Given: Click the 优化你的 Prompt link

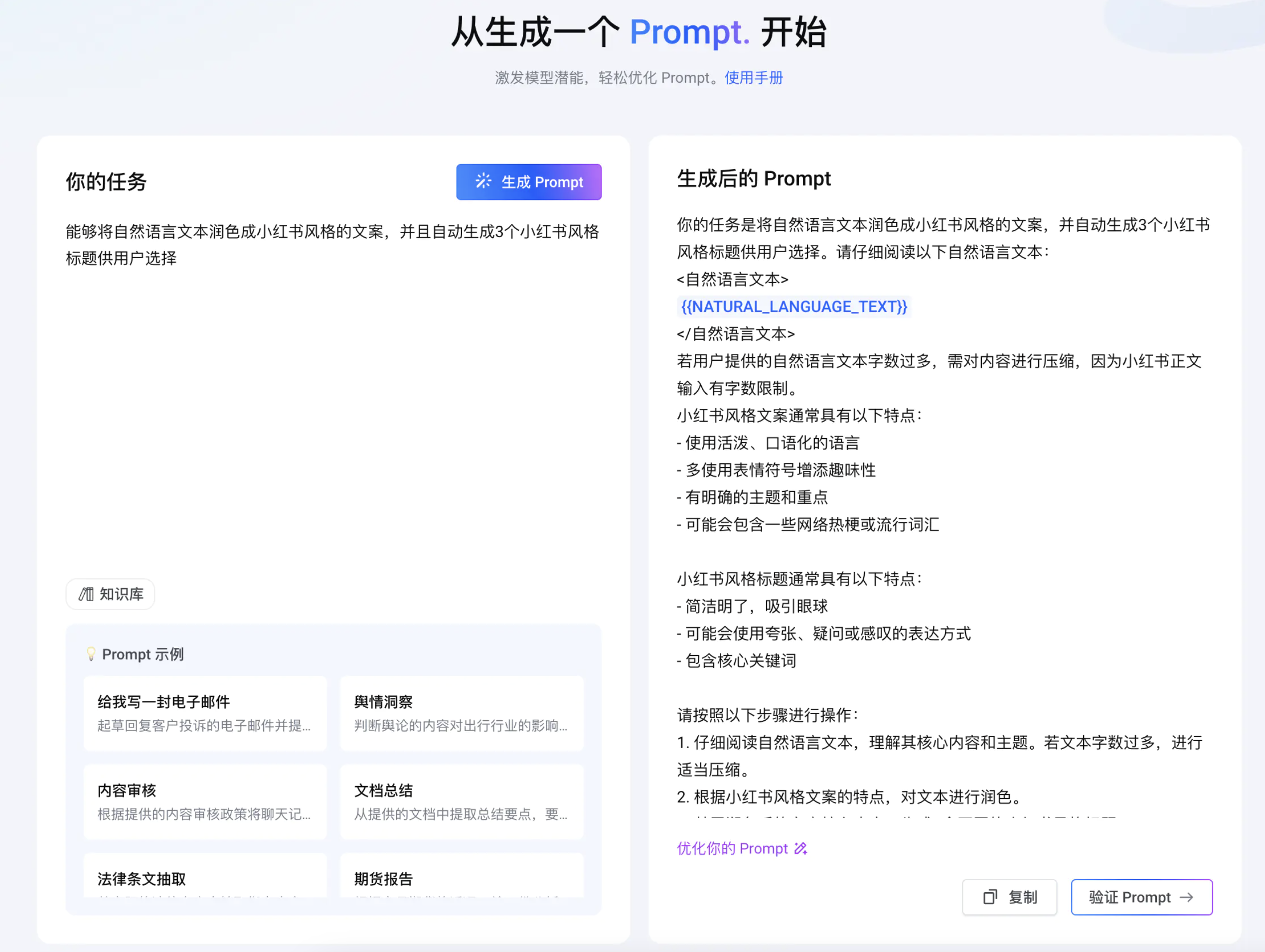Looking at the screenshot, I should pyautogui.click(x=732, y=848).
